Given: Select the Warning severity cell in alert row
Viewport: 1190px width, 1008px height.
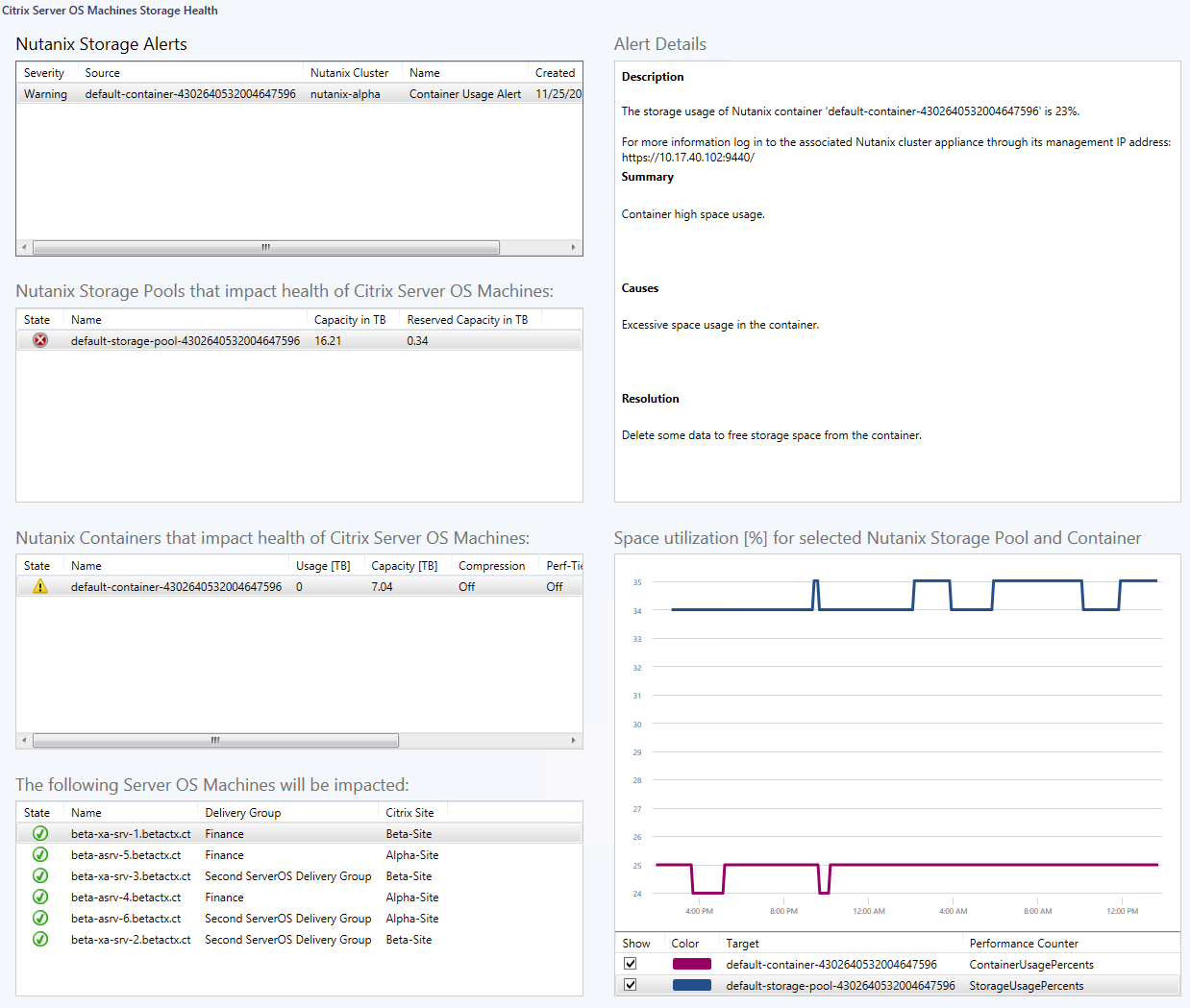Looking at the screenshot, I should tap(45, 94).
